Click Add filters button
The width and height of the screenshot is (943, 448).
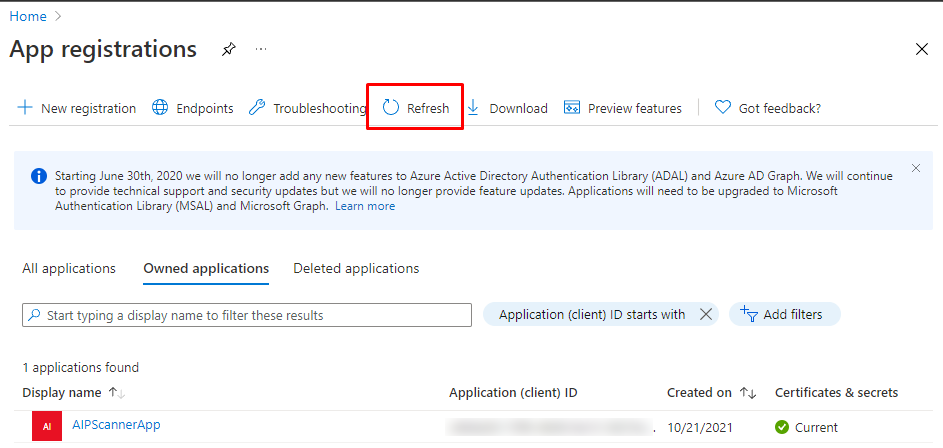[784, 314]
